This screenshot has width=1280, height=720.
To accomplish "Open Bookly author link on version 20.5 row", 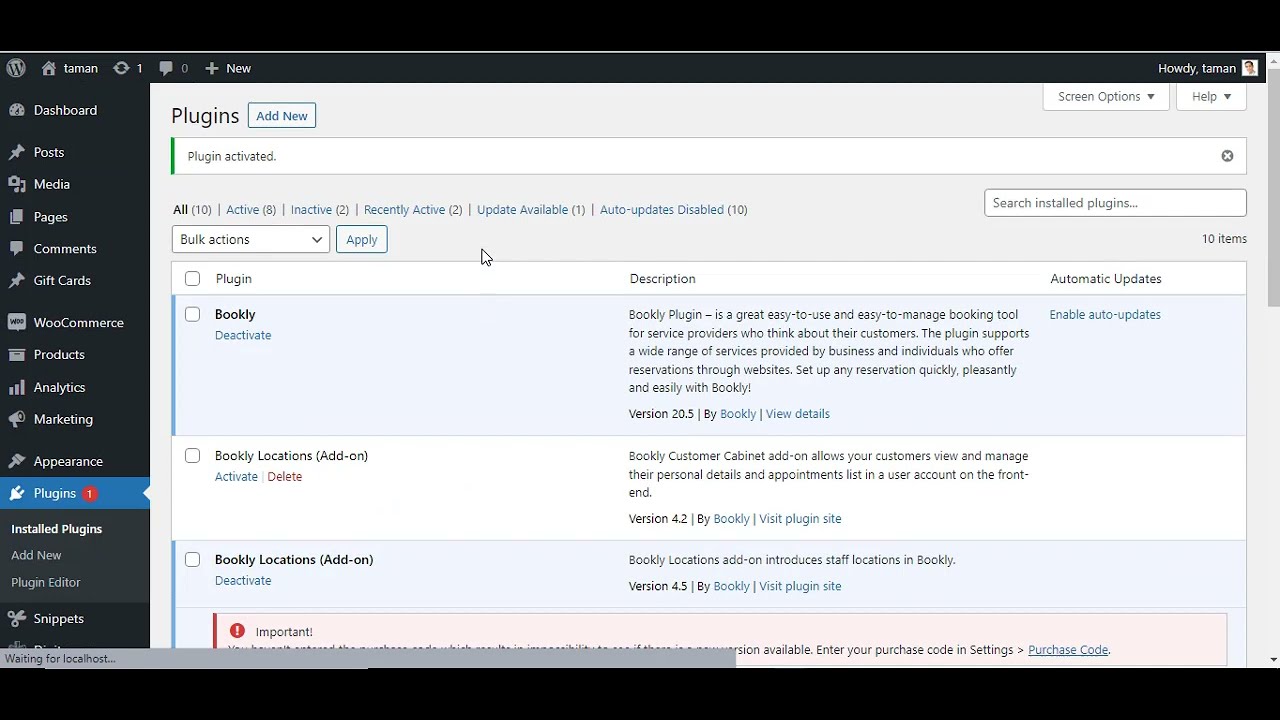I will coord(738,414).
